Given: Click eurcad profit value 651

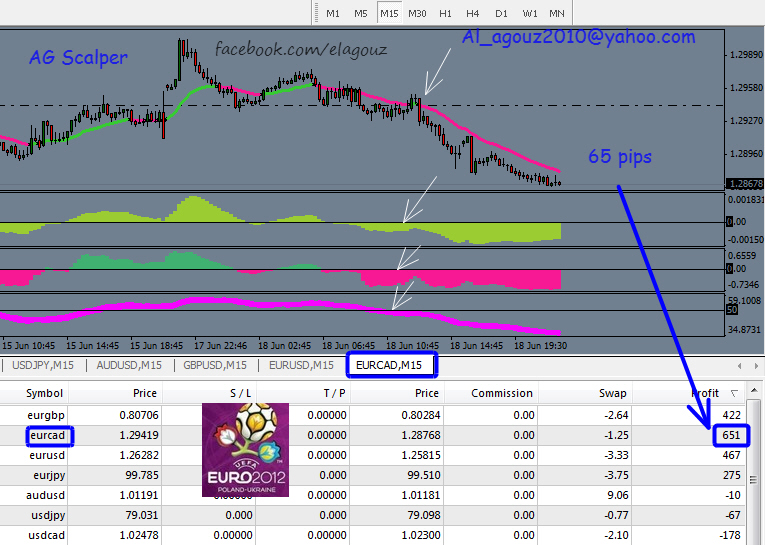Looking at the screenshot, I should pyautogui.click(x=731, y=435).
